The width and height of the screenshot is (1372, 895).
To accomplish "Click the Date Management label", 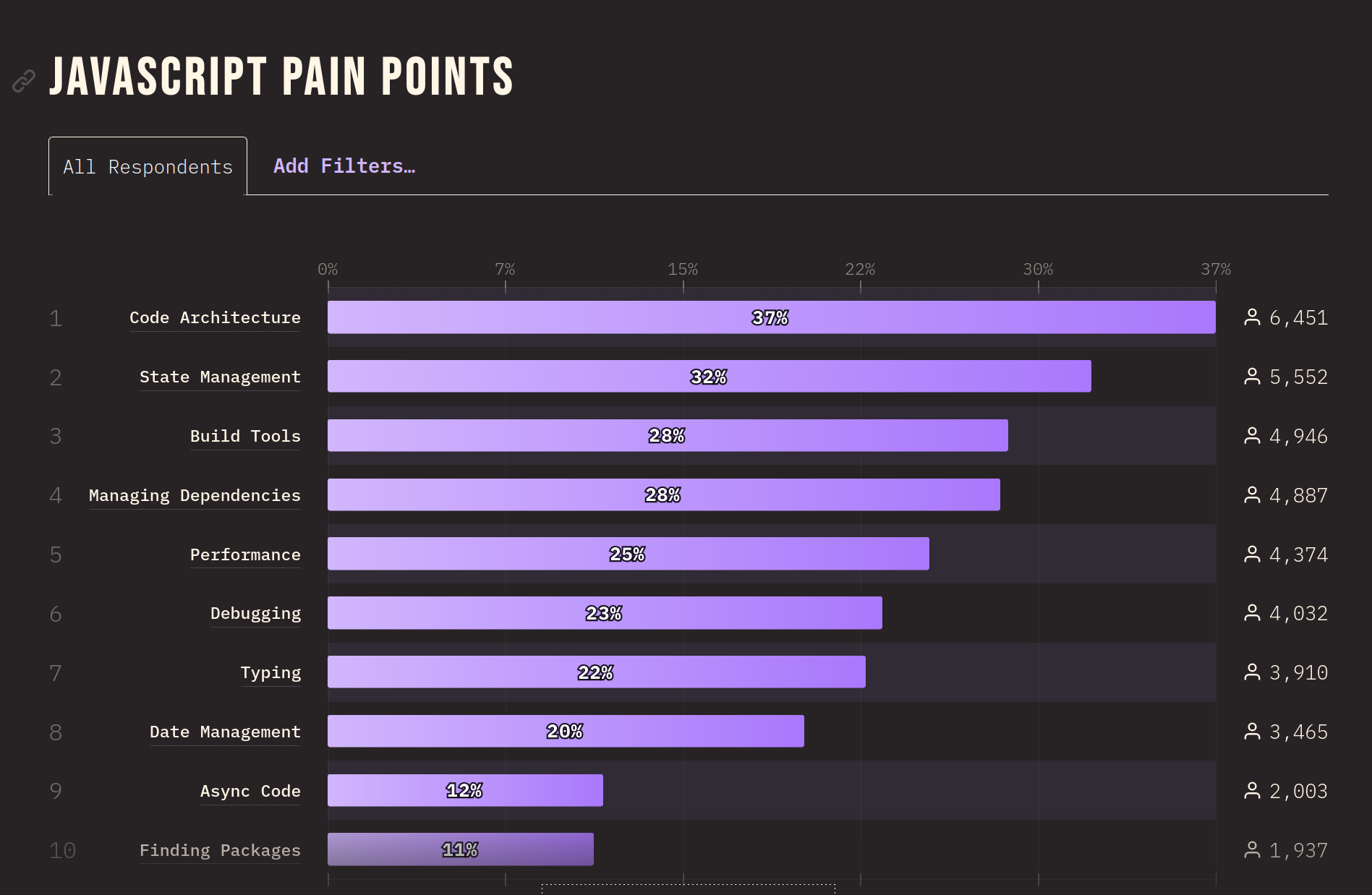I will (x=225, y=732).
